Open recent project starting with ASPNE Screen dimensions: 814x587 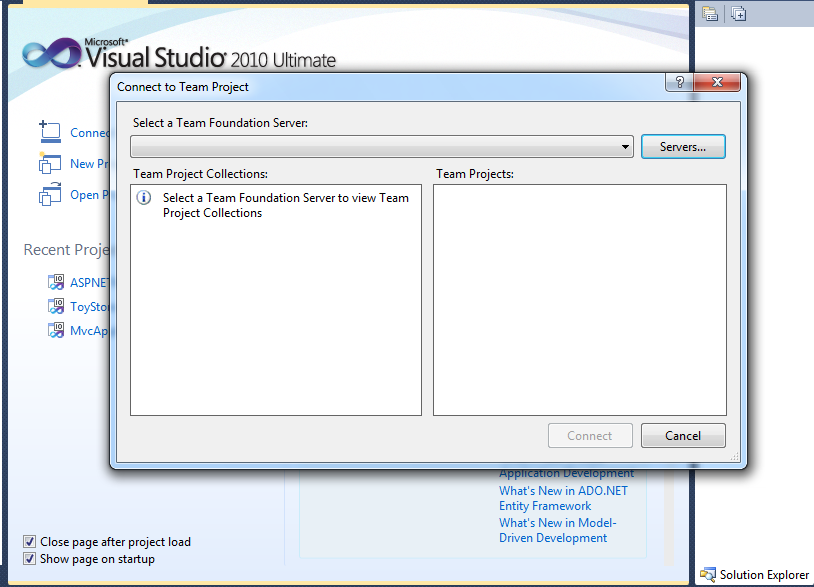(90, 282)
